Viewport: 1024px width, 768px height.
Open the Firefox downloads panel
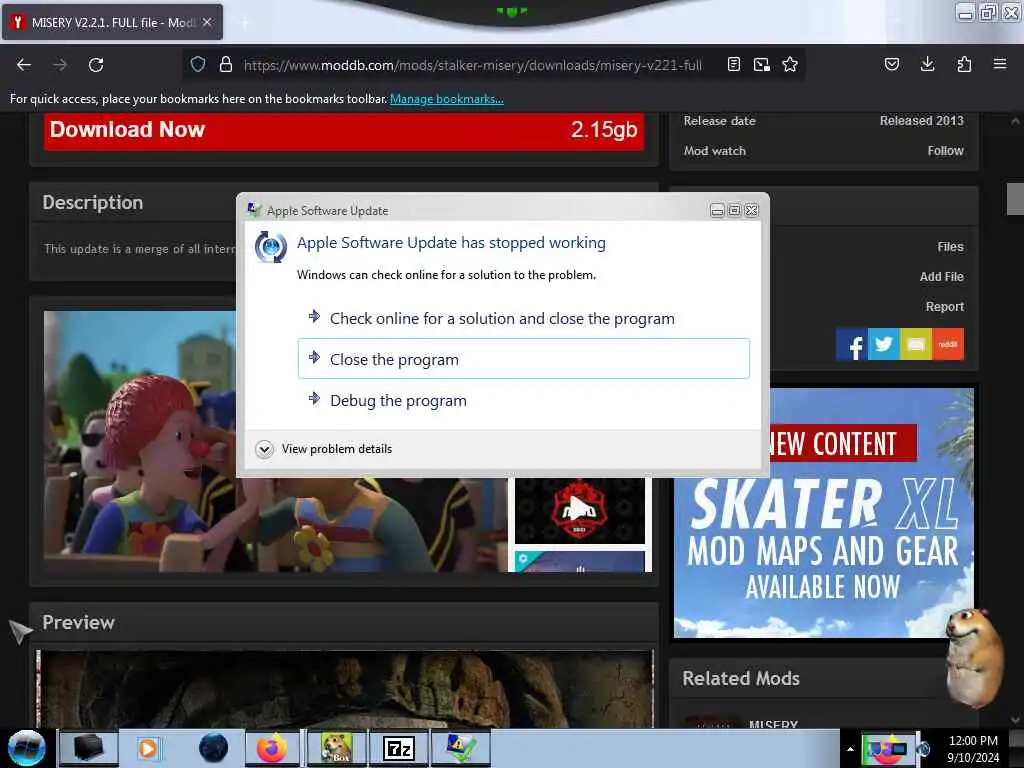(x=927, y=64)
